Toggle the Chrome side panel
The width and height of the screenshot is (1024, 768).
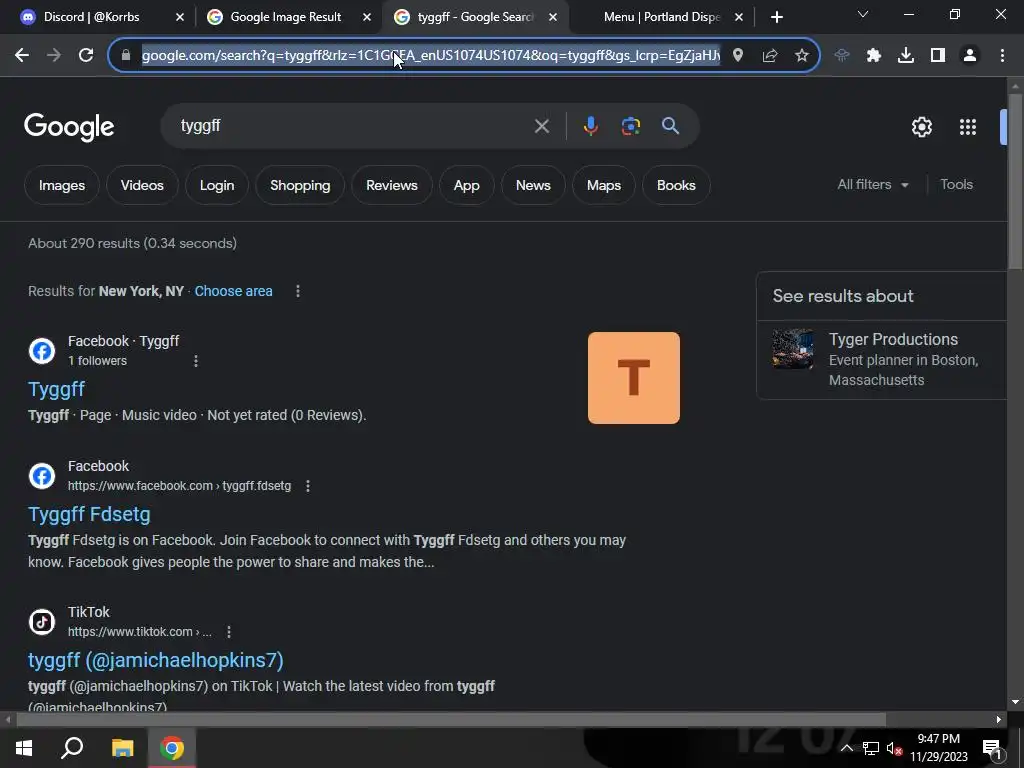[938, 56]
